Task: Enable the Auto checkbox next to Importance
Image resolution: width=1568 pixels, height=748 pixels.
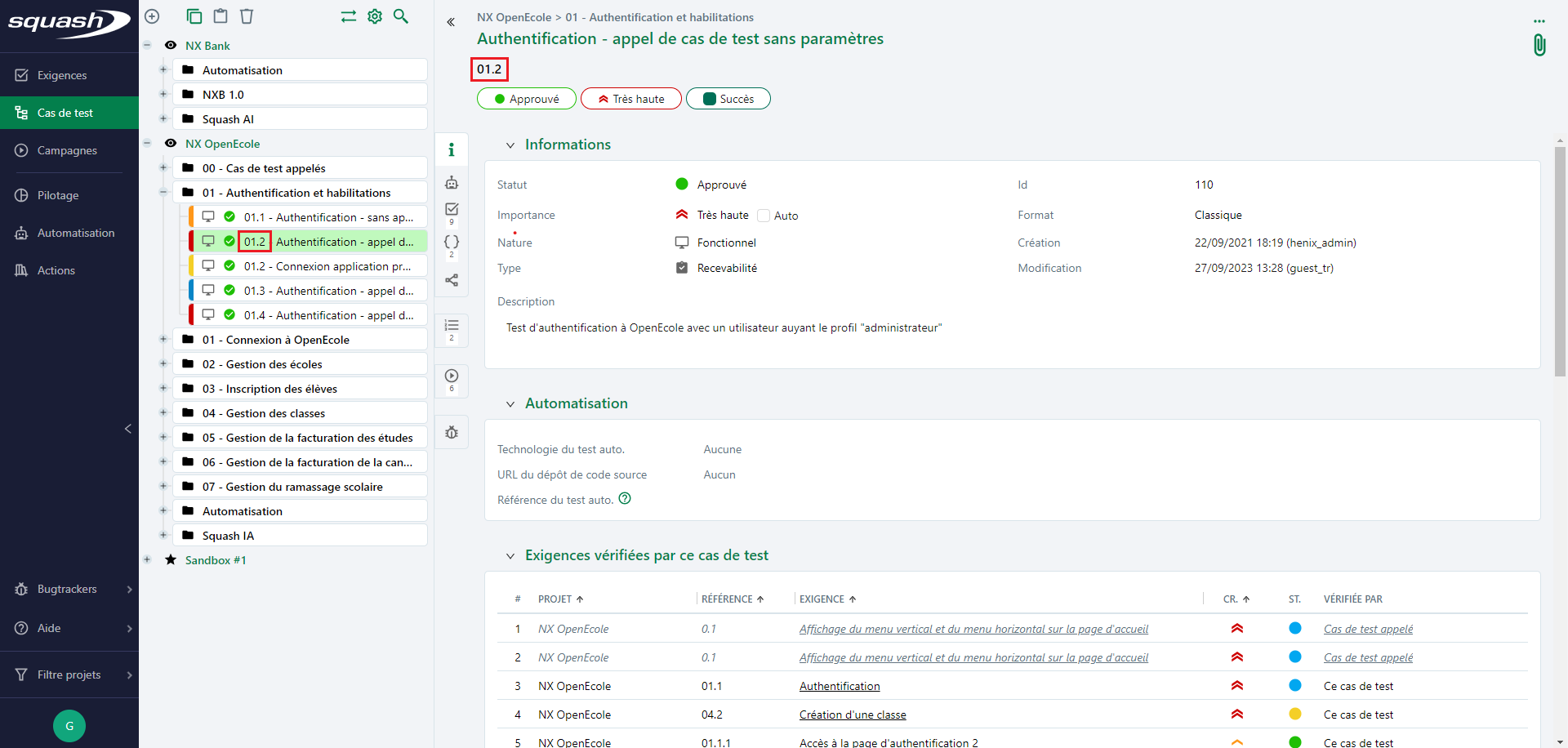Action: click(x=764, y=216)
